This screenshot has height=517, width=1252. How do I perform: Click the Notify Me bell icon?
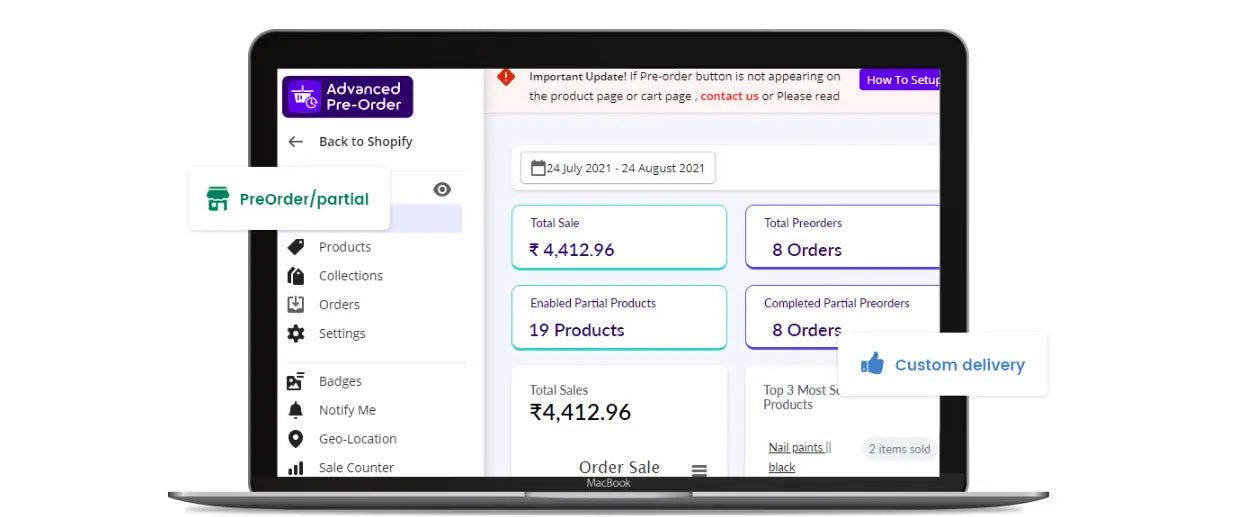point(295,410)
